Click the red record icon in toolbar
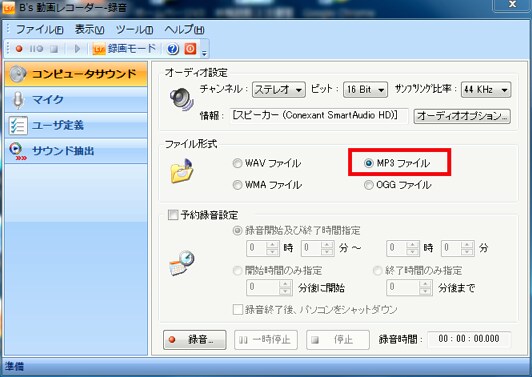The height and width of the screenshot is (377, 532). pyautogui.click(x=19, y=49)
